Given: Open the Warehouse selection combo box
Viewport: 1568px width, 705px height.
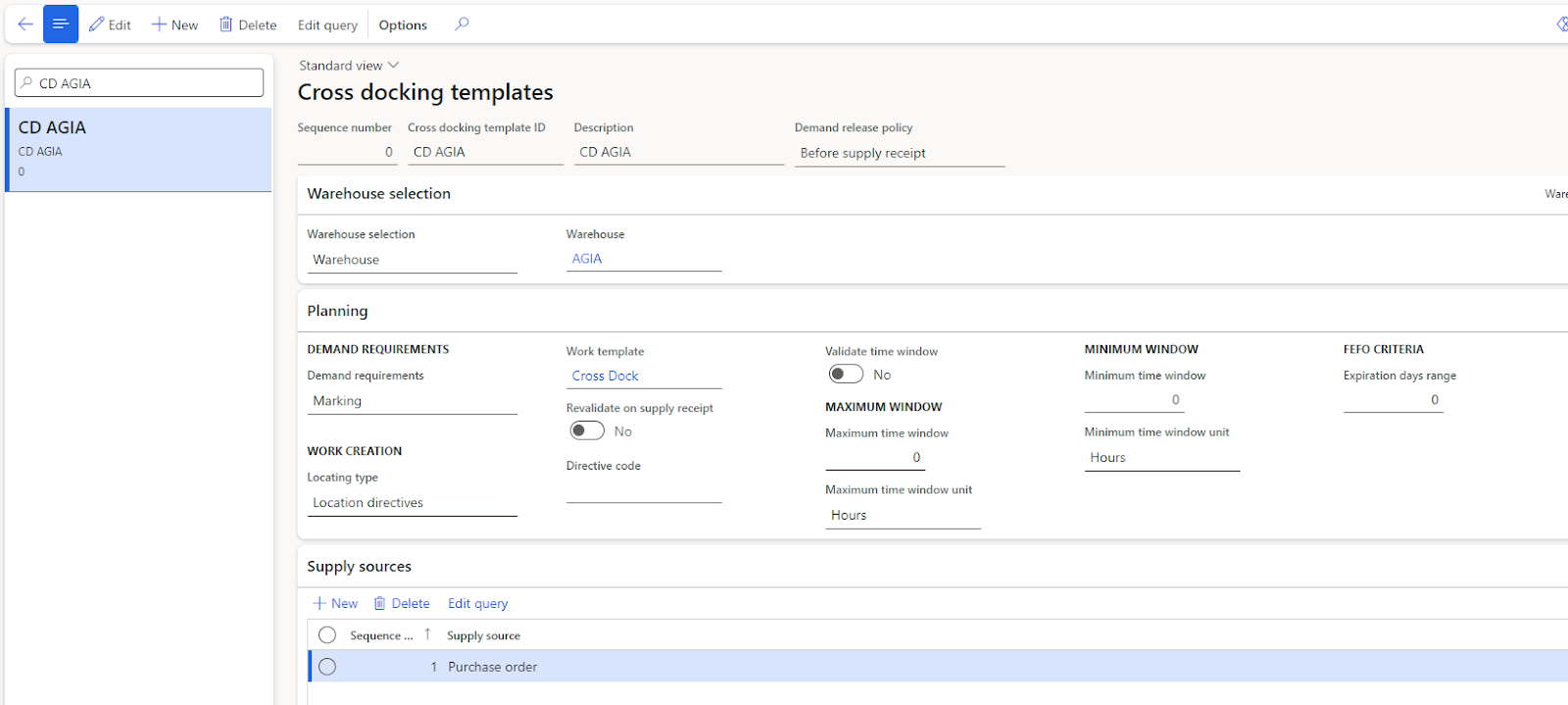Looking at the screenshot, I should coord(412,260).
